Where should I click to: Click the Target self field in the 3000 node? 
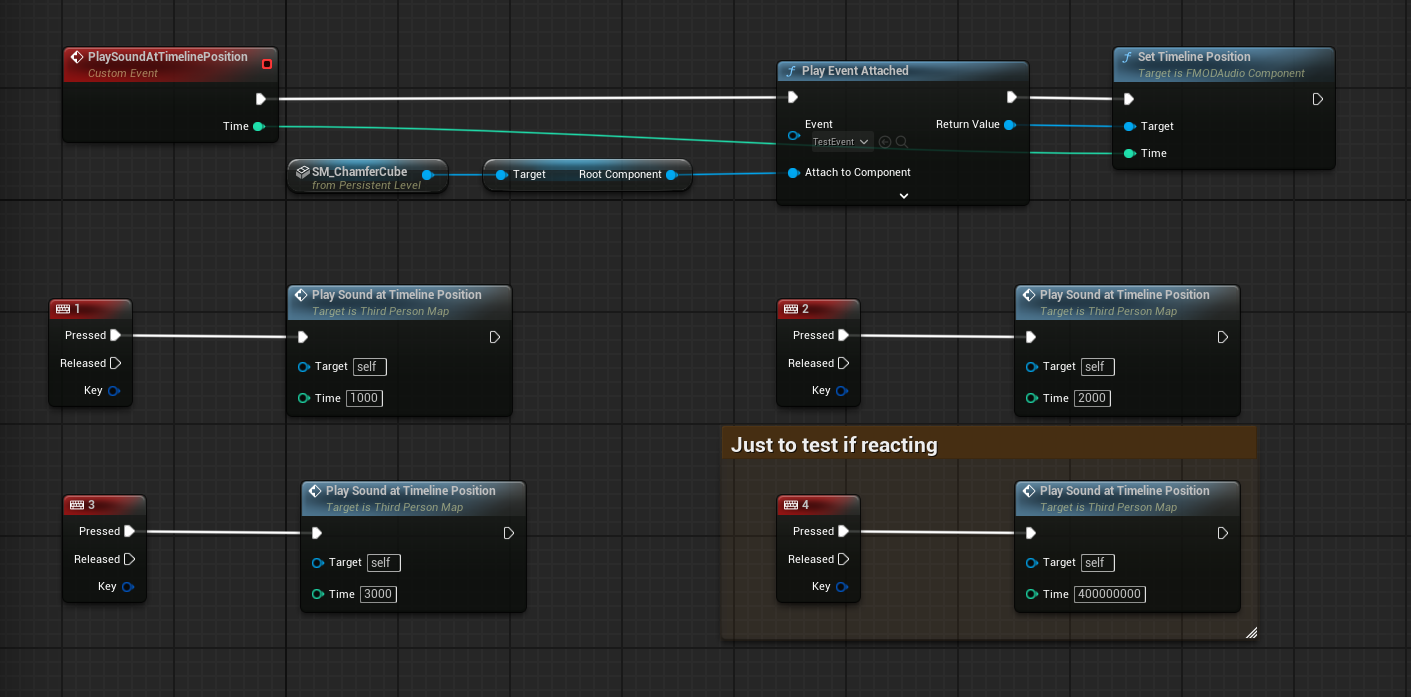click(x=383, y=563)
